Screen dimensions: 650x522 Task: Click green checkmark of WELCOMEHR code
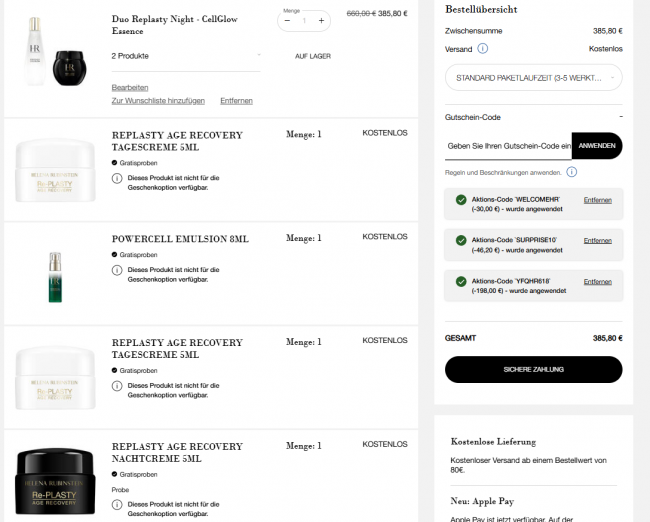tap(461, 200)
